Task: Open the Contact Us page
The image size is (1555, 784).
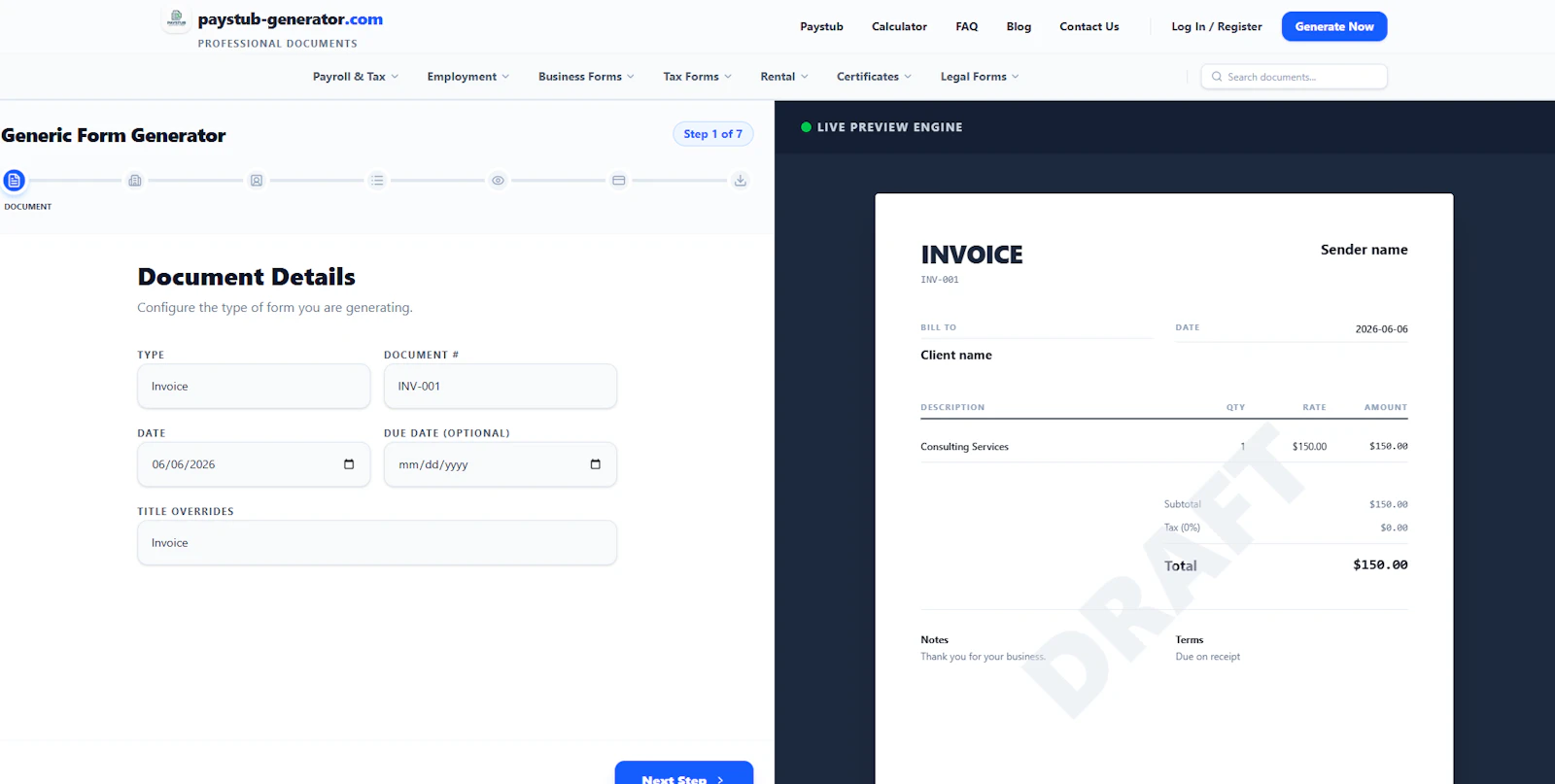Action: pyautogui.click(x=1089, y=27)
